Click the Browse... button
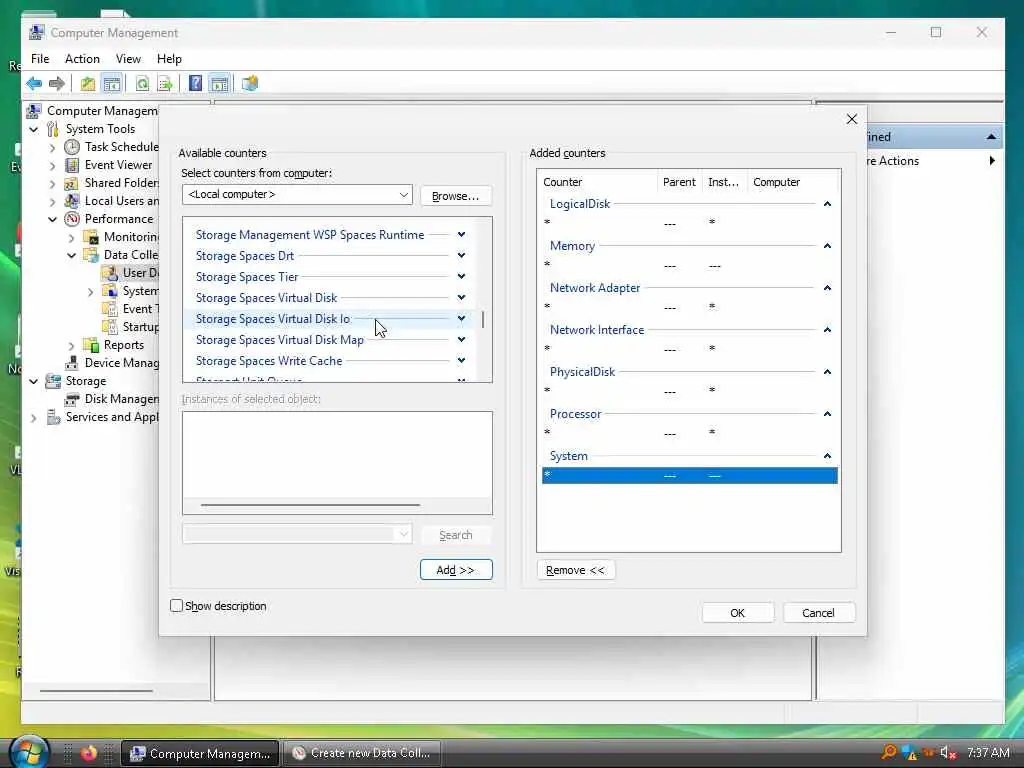Screen dimensions: 1024x768 pos(456,196)
